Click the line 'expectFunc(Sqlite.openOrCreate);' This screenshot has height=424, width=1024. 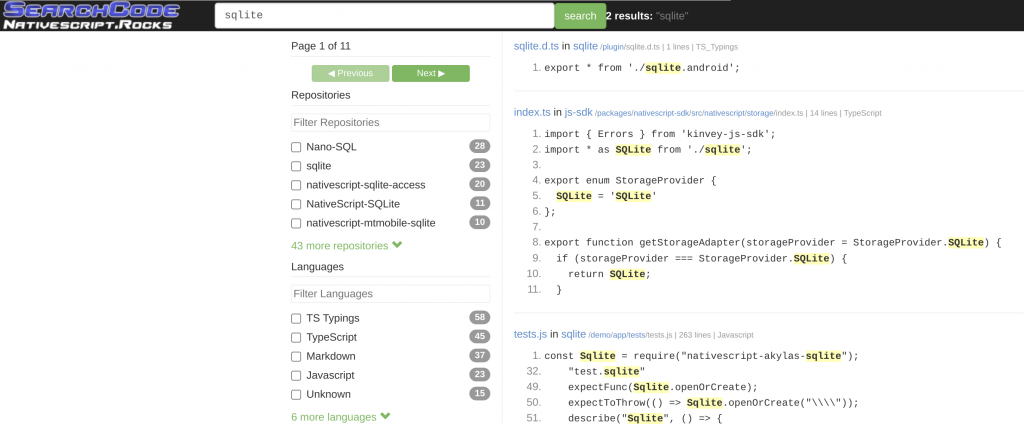[662, 387]
